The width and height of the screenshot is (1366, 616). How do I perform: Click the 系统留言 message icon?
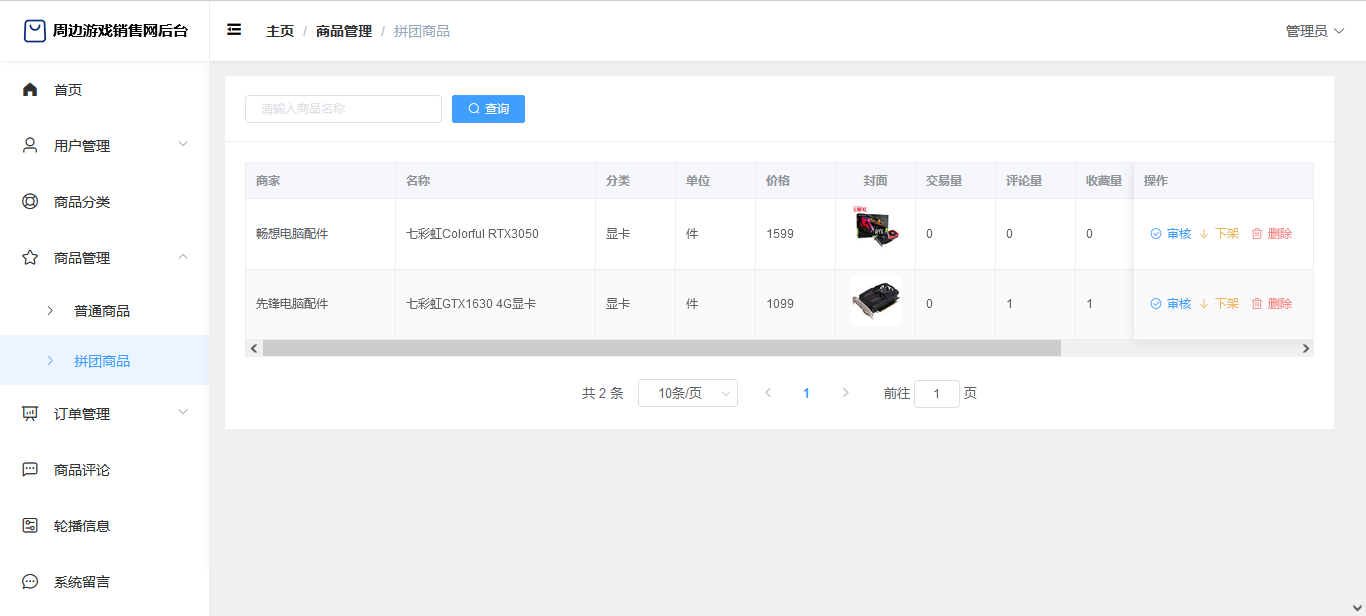pos(30,582)
